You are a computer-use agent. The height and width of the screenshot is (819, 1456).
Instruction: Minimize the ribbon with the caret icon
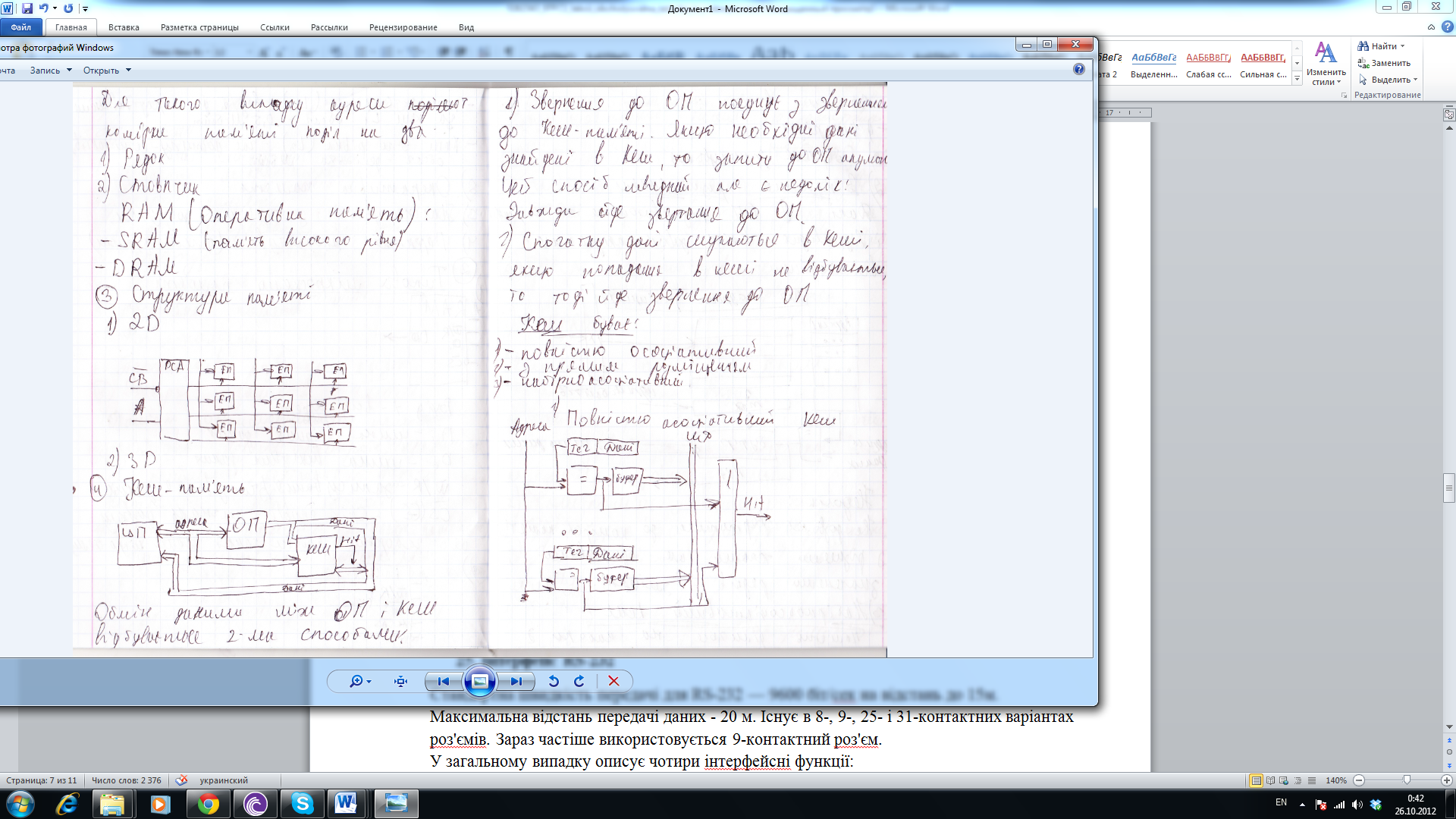pos(1431,27)
